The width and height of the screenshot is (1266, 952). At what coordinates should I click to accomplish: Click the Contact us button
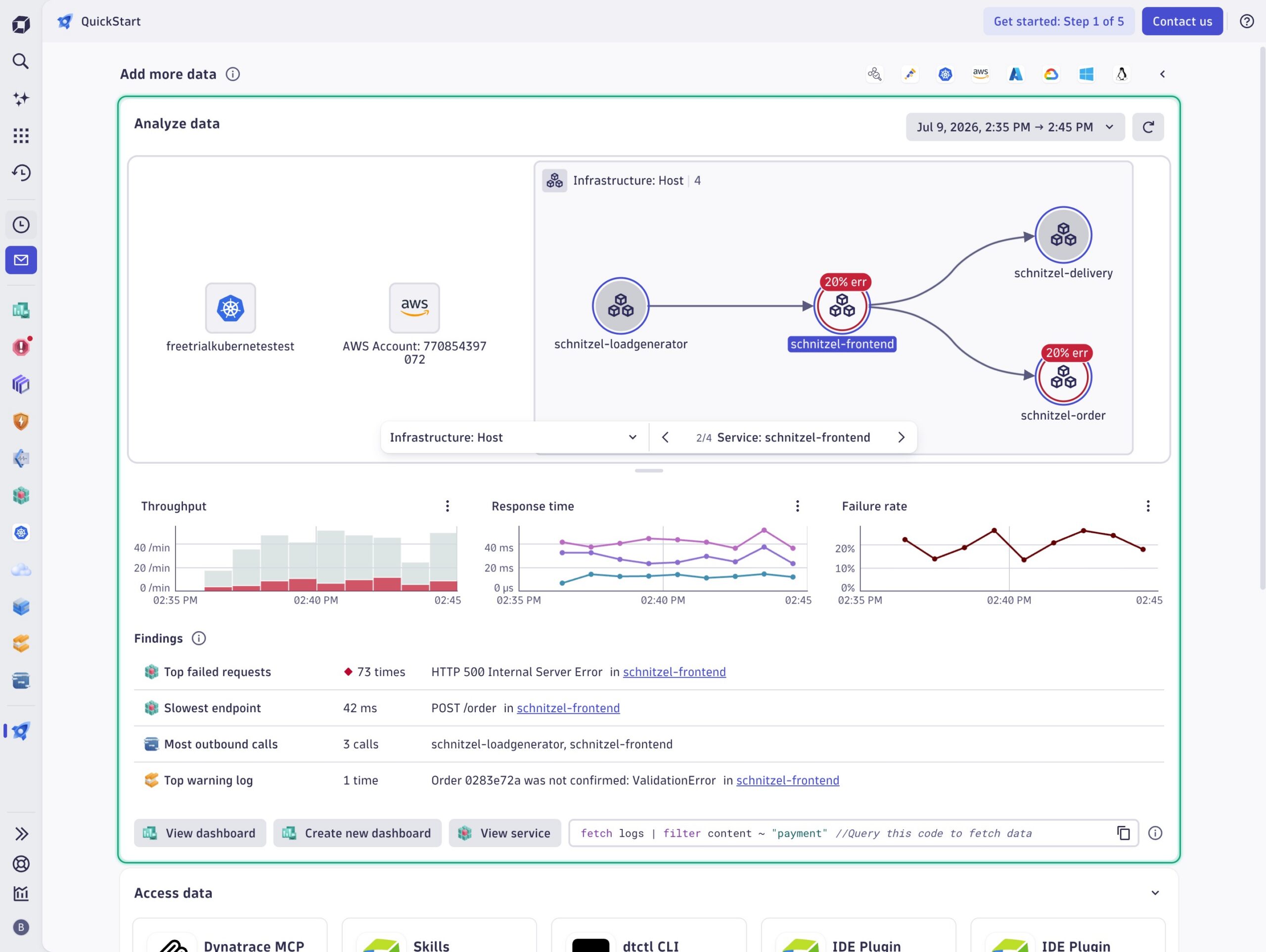(x=1182, y=21)
